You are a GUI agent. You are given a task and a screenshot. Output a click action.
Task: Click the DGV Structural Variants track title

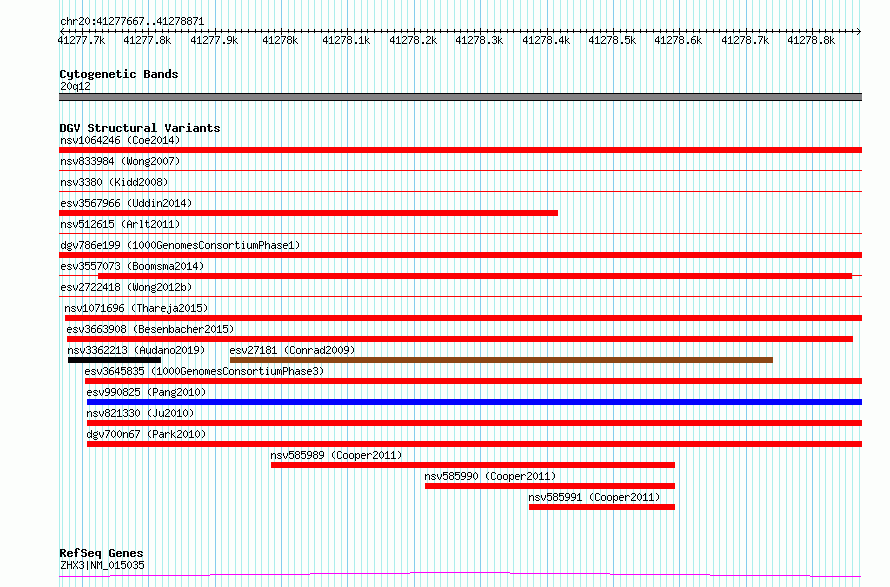(x=140, y=128)
